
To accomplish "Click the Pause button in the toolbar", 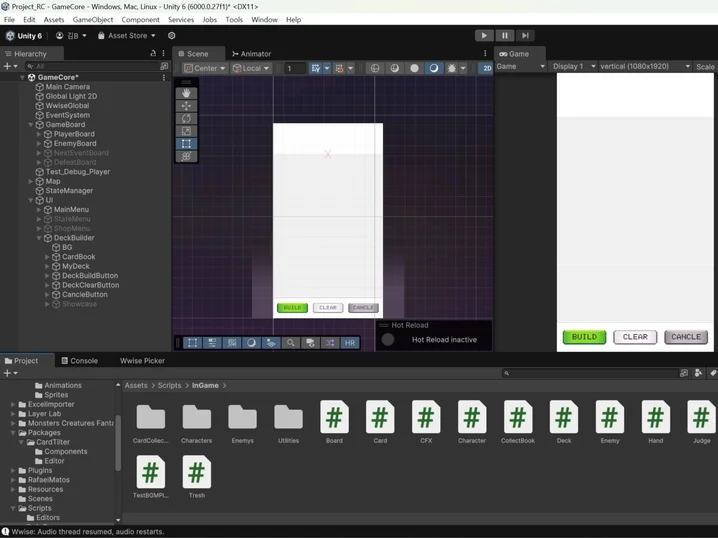I will click(505, 35).
